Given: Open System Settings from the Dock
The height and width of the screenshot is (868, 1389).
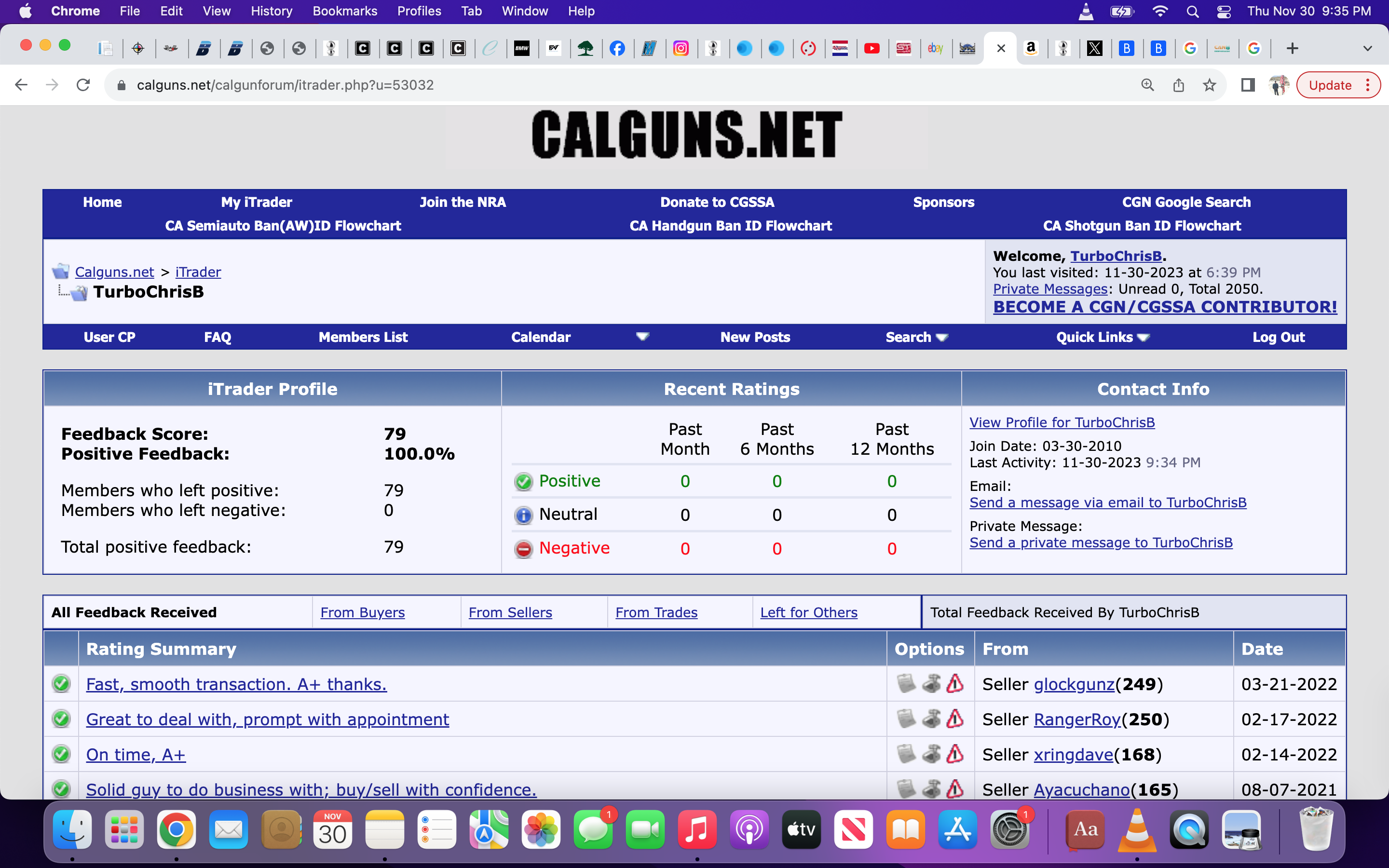Looking at the screenshot, I should 1009,829.
